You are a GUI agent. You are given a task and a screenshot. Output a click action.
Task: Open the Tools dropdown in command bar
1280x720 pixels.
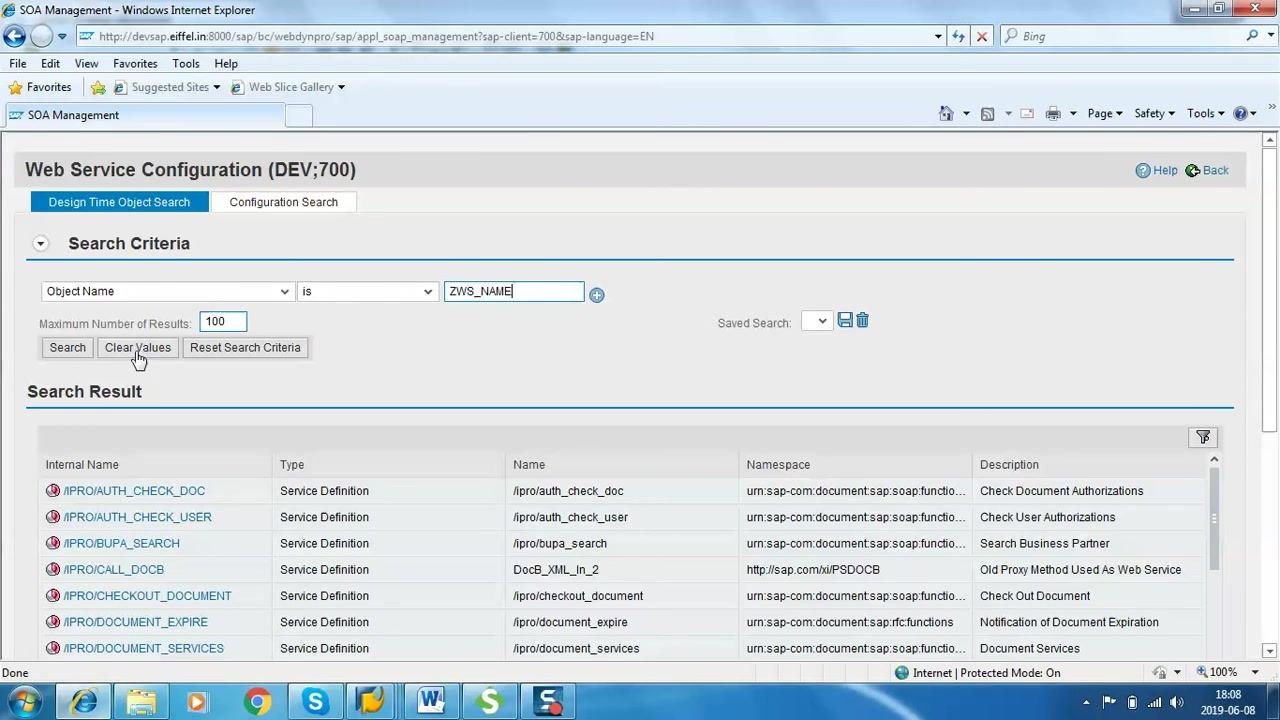point(1206,113)
